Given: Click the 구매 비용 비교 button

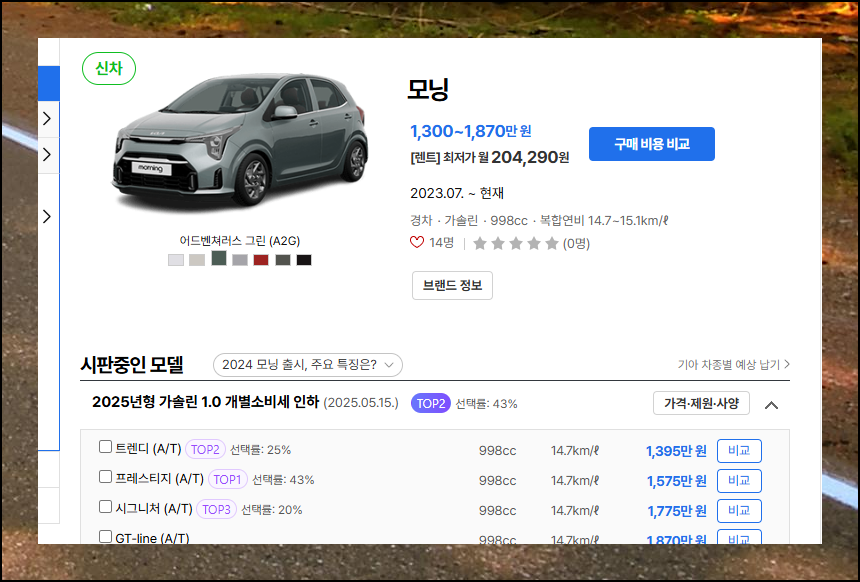Looking at the screenshot, I should click(652, 144).
